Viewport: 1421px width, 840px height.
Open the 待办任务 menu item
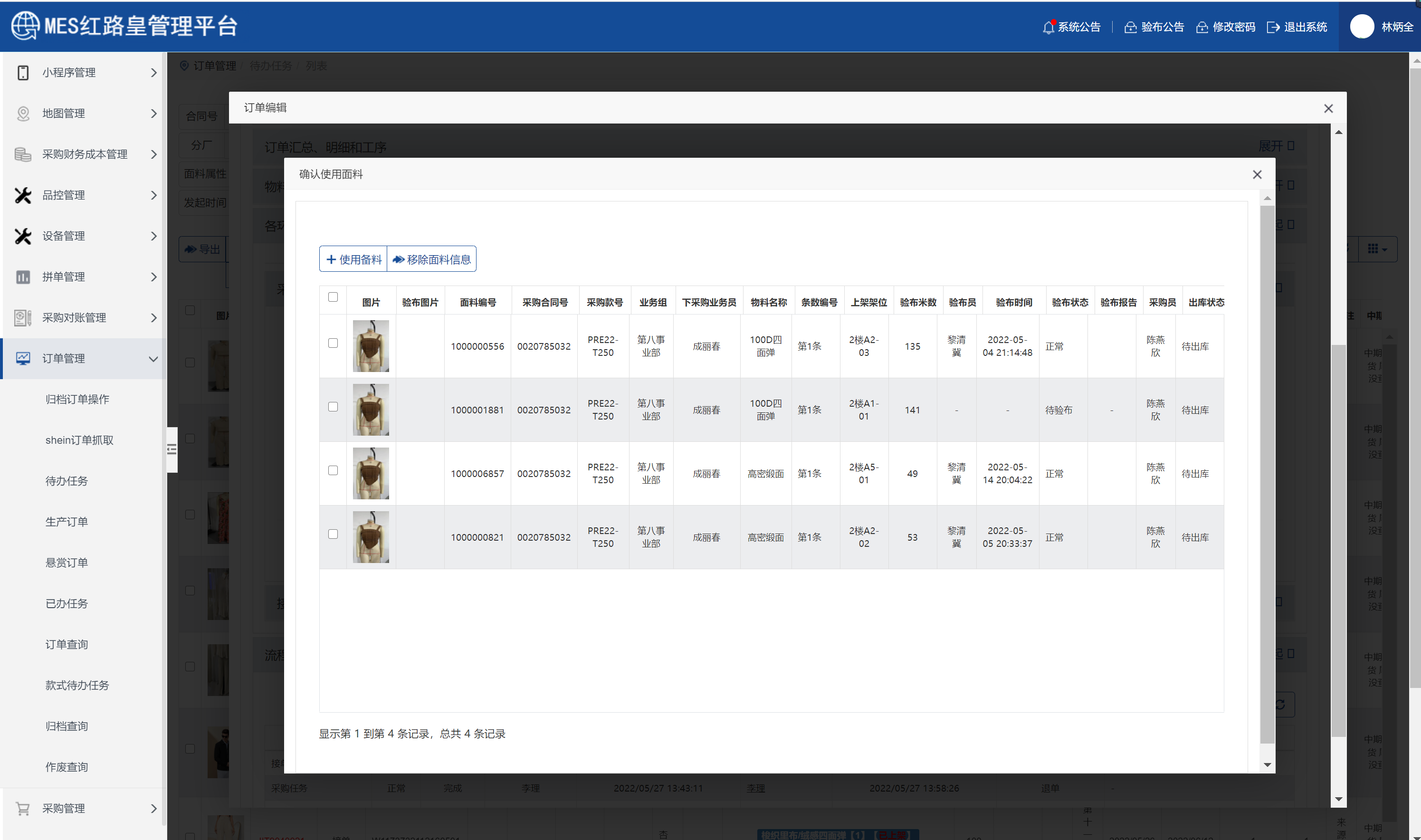click(67, 481)
